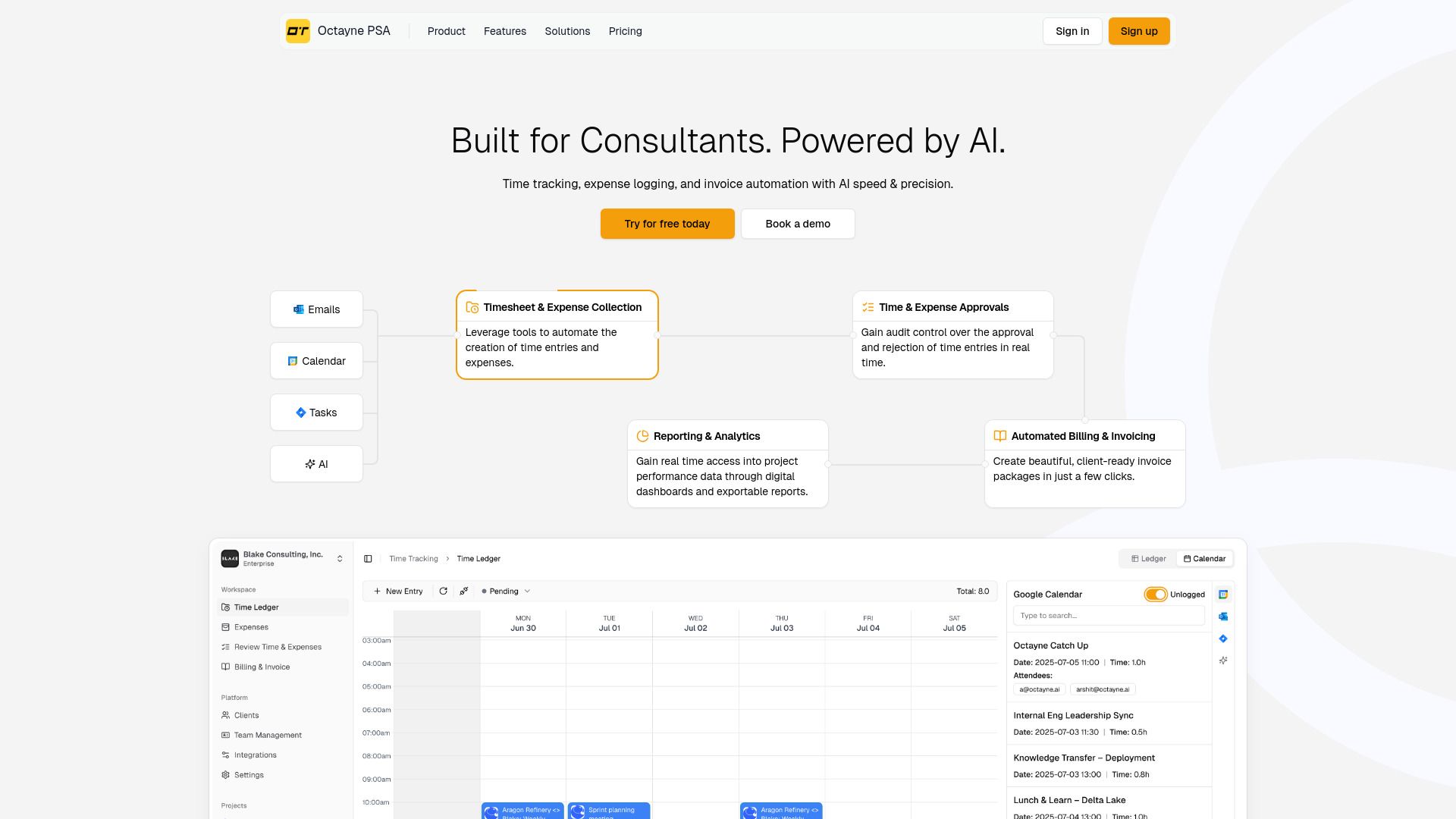Switch to Ledger view
Viewport: 1456px width, 819px height.
click(1149, 559)
